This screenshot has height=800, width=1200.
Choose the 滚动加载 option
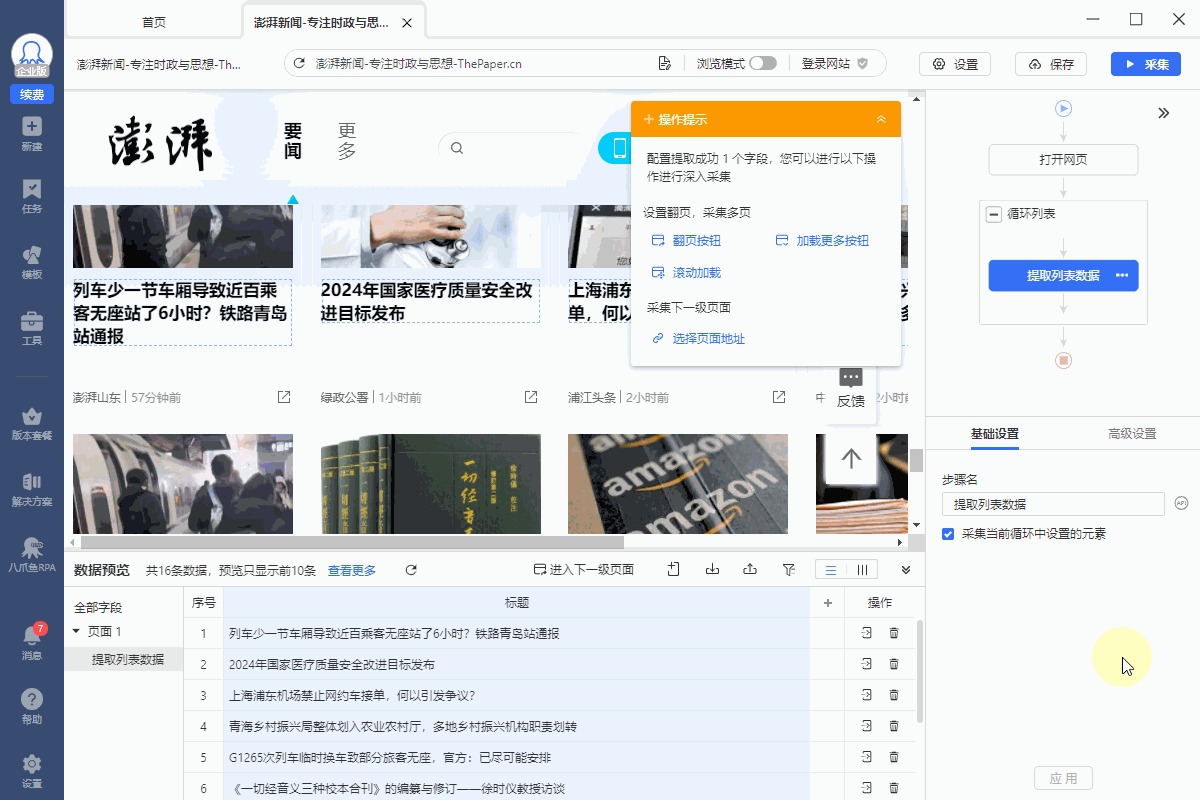(686, 273)
